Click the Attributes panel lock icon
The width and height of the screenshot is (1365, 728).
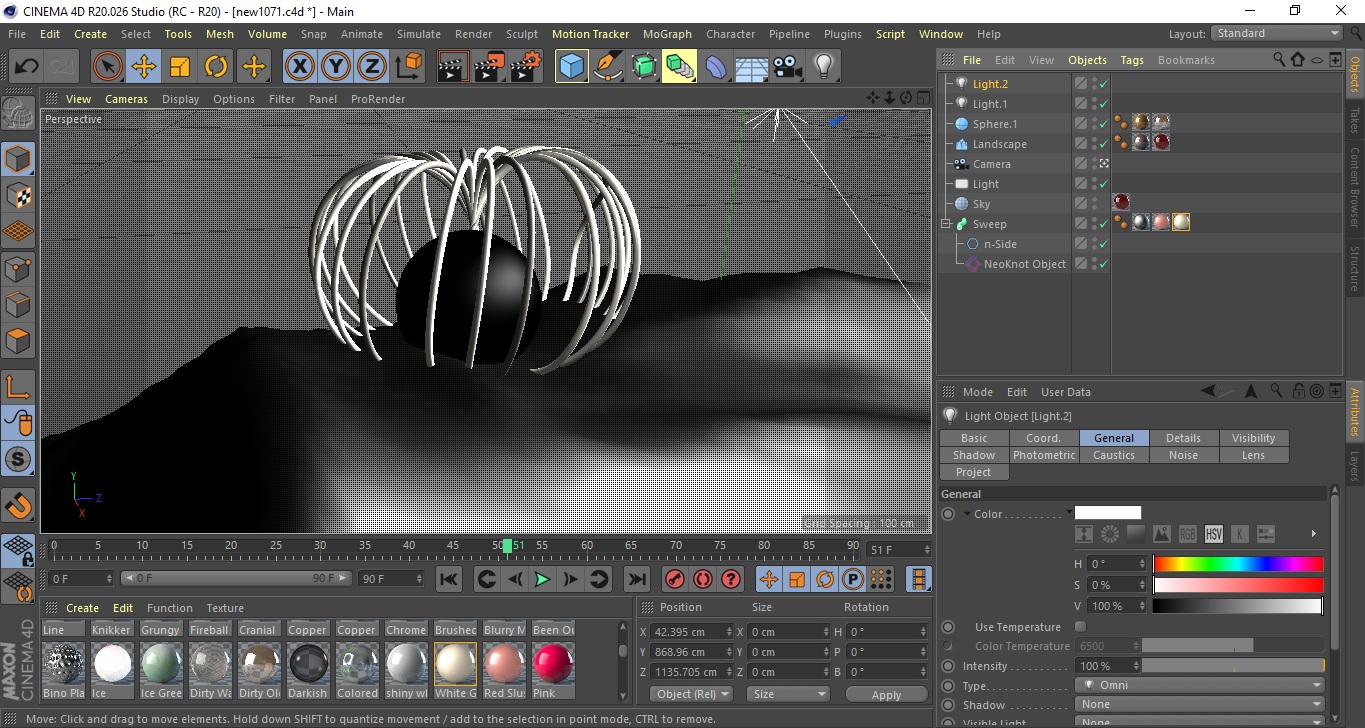pos(1298,391)
